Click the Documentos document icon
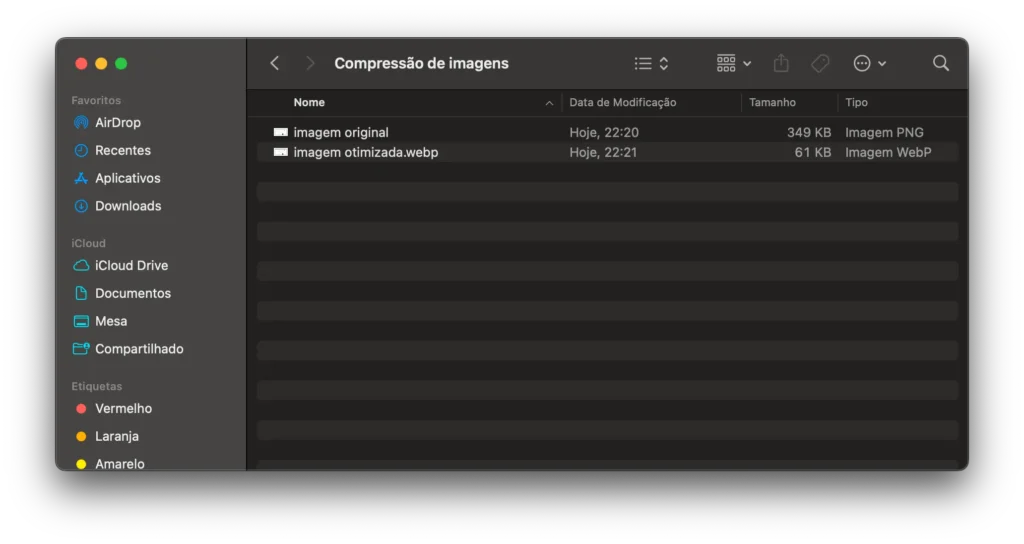This screenshot has height=544, width=1024. pos(81,293)
